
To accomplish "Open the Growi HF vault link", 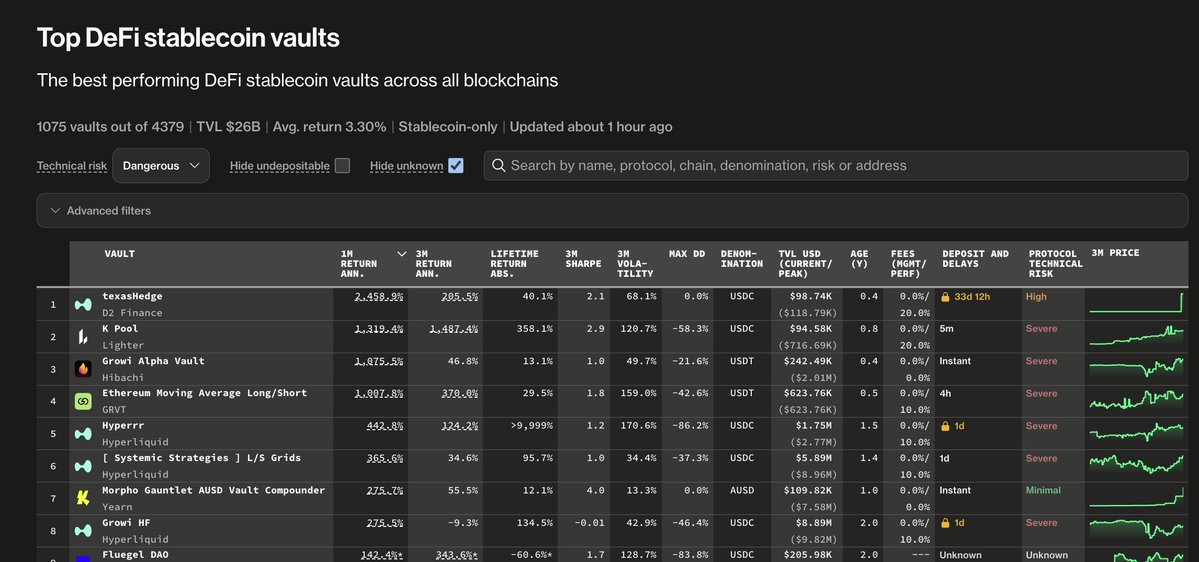I will click(x=126, y=522).
